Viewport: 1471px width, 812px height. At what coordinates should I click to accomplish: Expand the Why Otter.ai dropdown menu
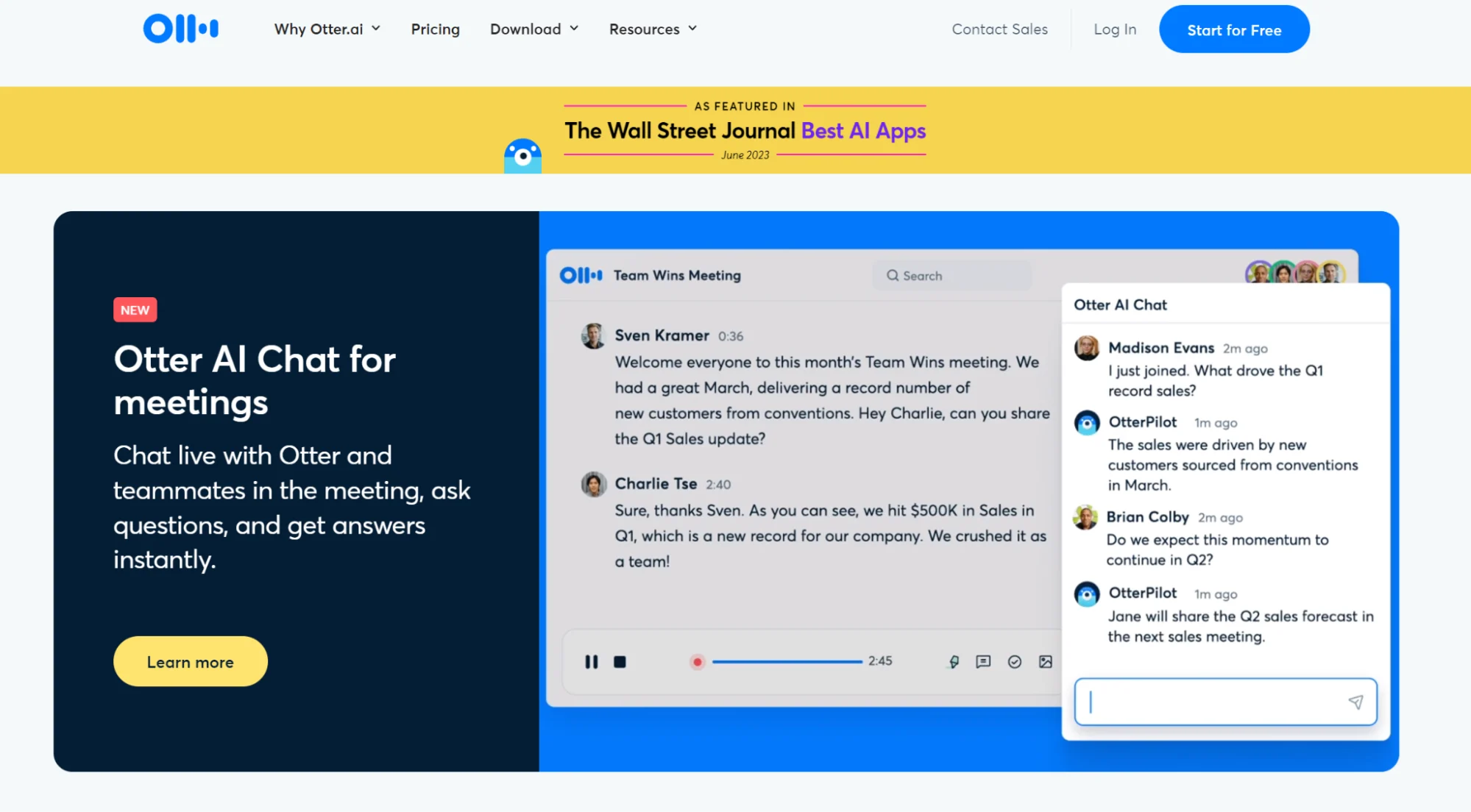[327, 29]
